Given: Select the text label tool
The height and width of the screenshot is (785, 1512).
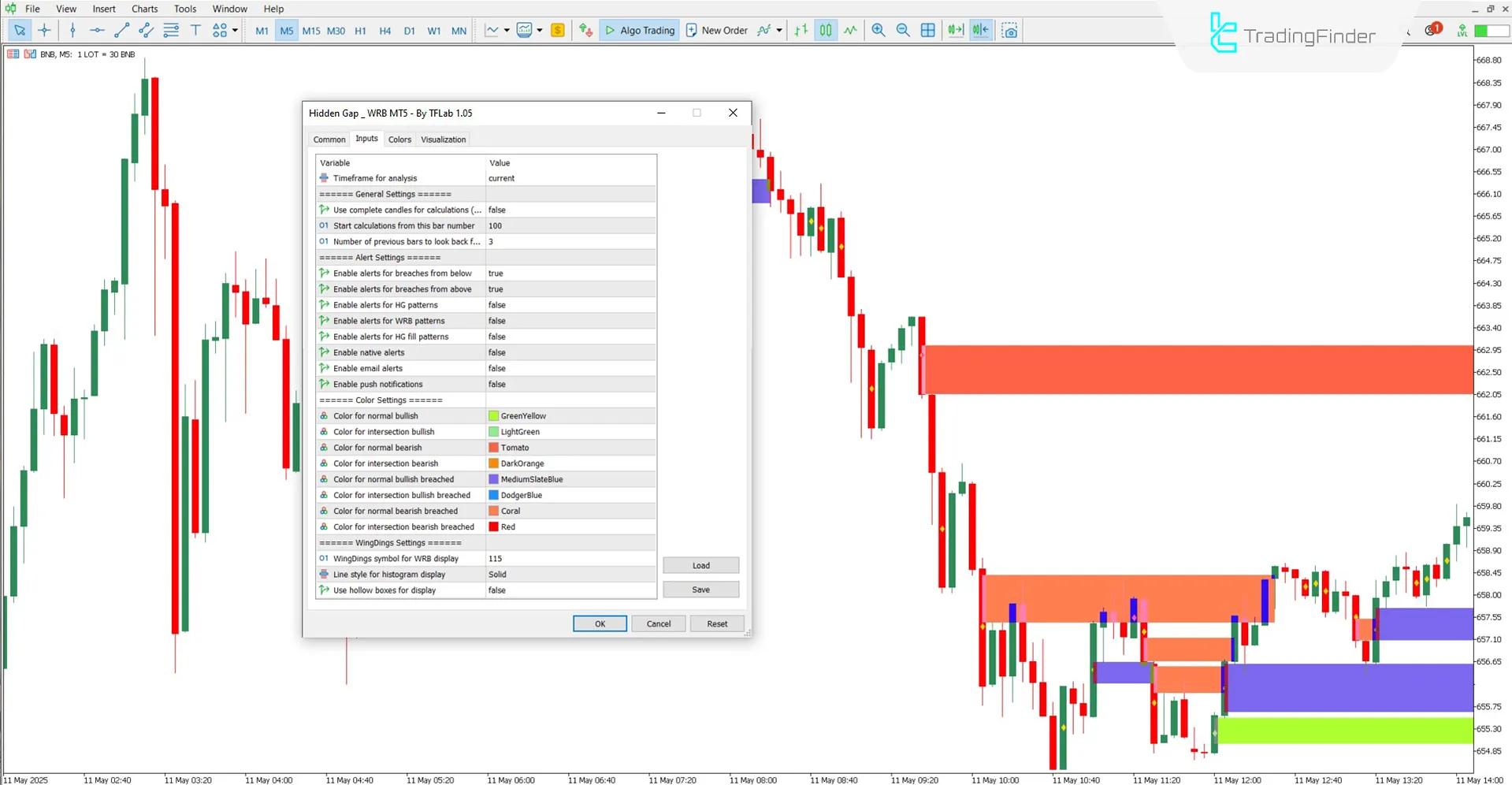Looking at the screenshot, I should point(195,31).
